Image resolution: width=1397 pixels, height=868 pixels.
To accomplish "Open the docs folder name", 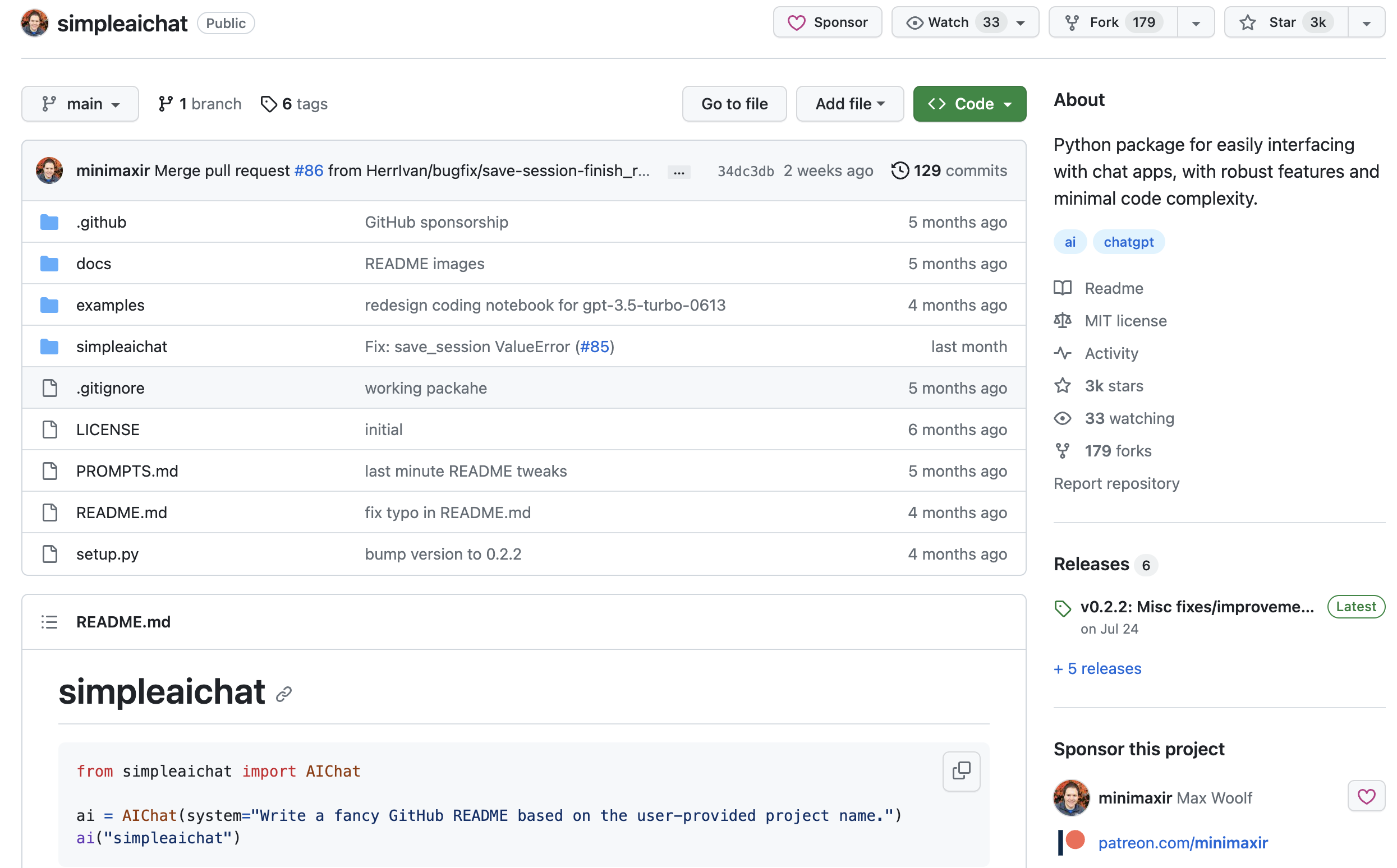I will (94, 264).
